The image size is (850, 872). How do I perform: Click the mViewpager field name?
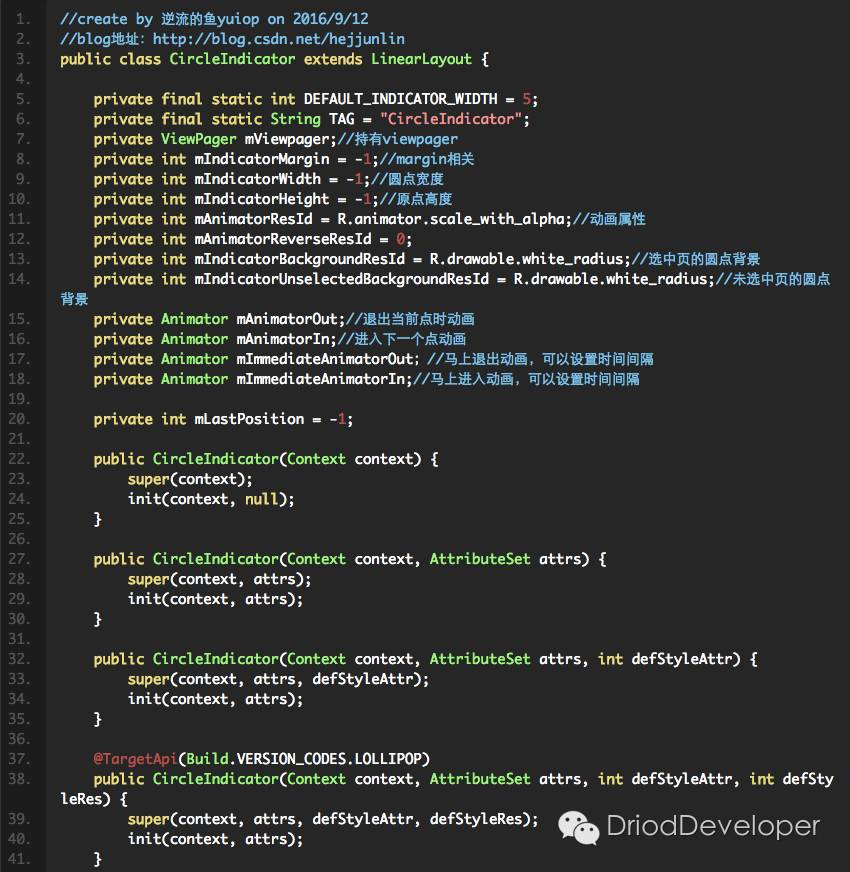pyautogui.click(x=287, y=139)
